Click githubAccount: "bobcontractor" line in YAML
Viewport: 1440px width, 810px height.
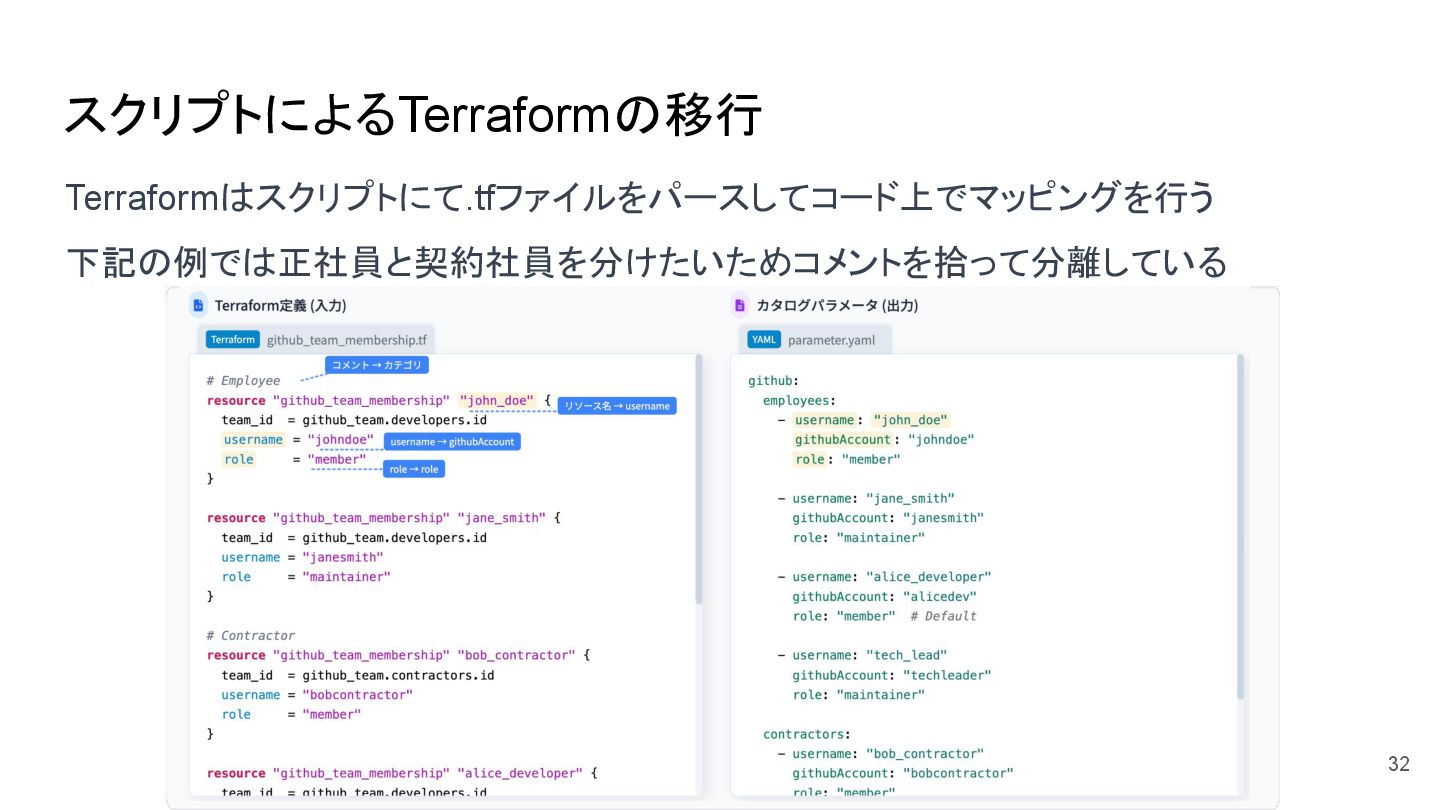[x=903, y=773]
